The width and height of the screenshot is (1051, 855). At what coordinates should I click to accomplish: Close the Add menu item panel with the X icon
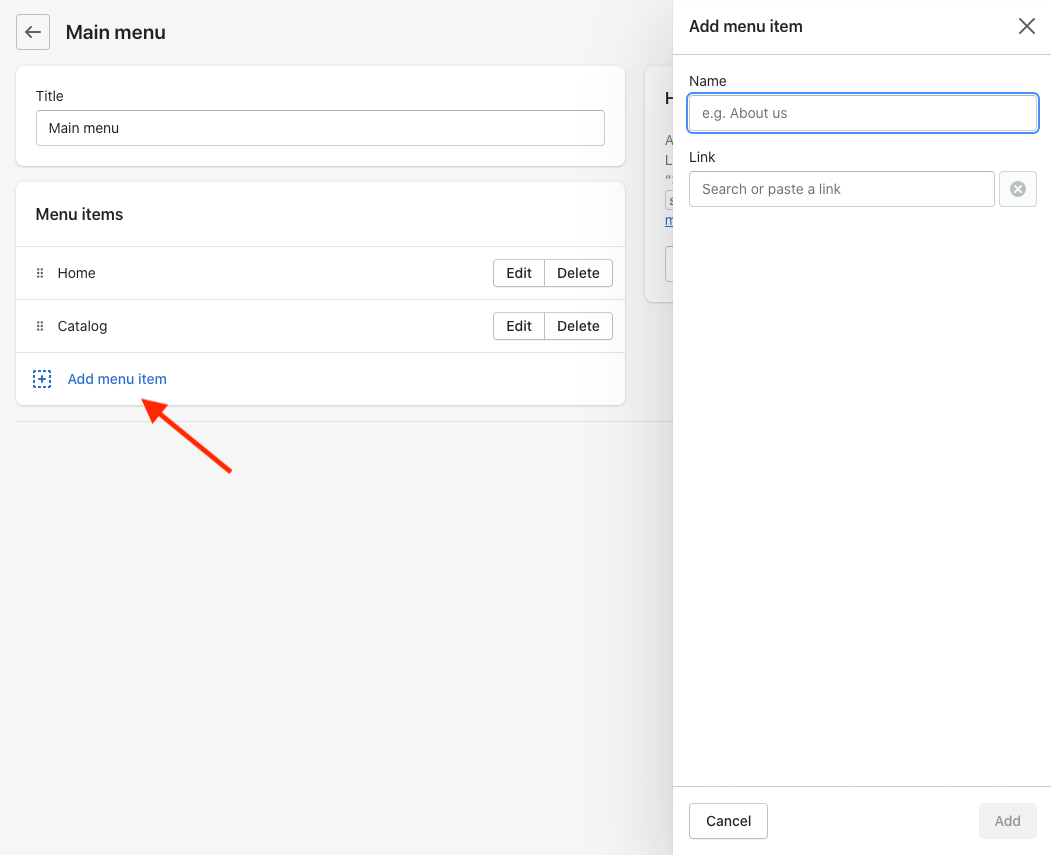[1027, 26]
